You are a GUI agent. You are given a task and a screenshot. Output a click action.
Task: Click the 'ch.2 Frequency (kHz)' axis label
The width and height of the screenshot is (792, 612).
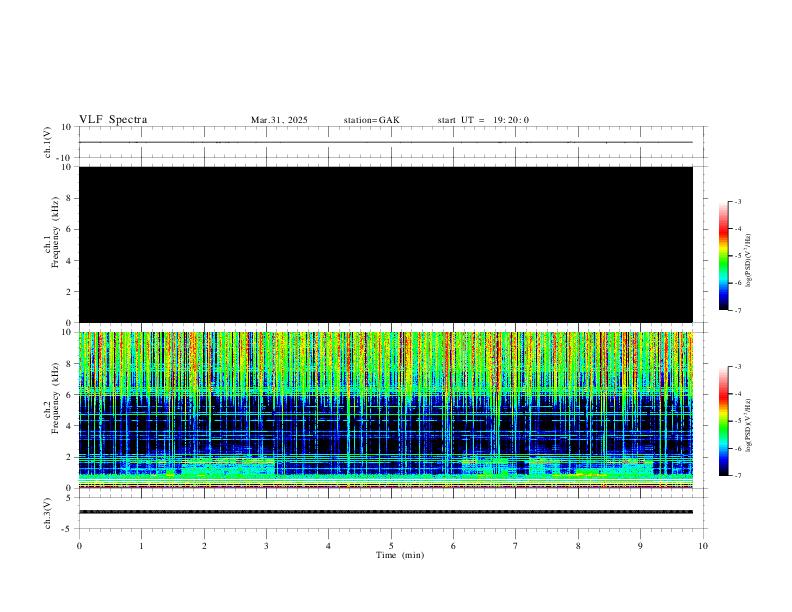pyautogui.click(x=52, y=397)
